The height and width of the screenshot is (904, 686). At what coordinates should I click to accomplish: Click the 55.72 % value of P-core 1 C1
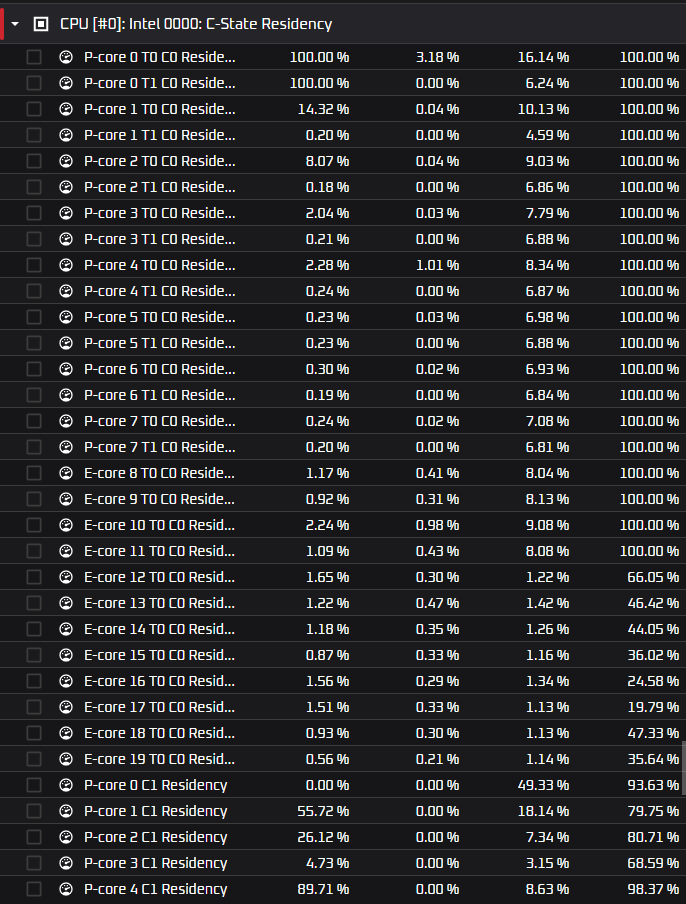click(x=323, y=811)
